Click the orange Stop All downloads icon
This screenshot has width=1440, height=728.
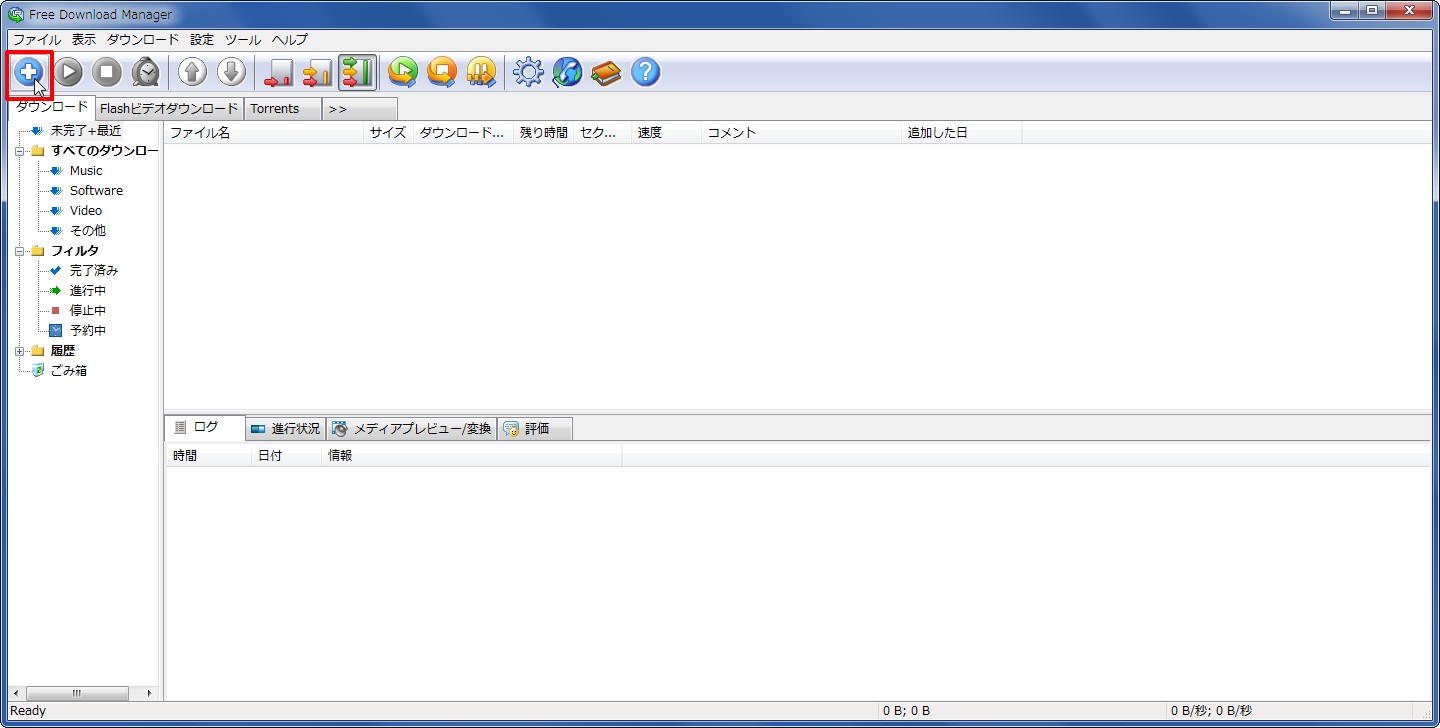pyautogui.click(x=442, y=72)
